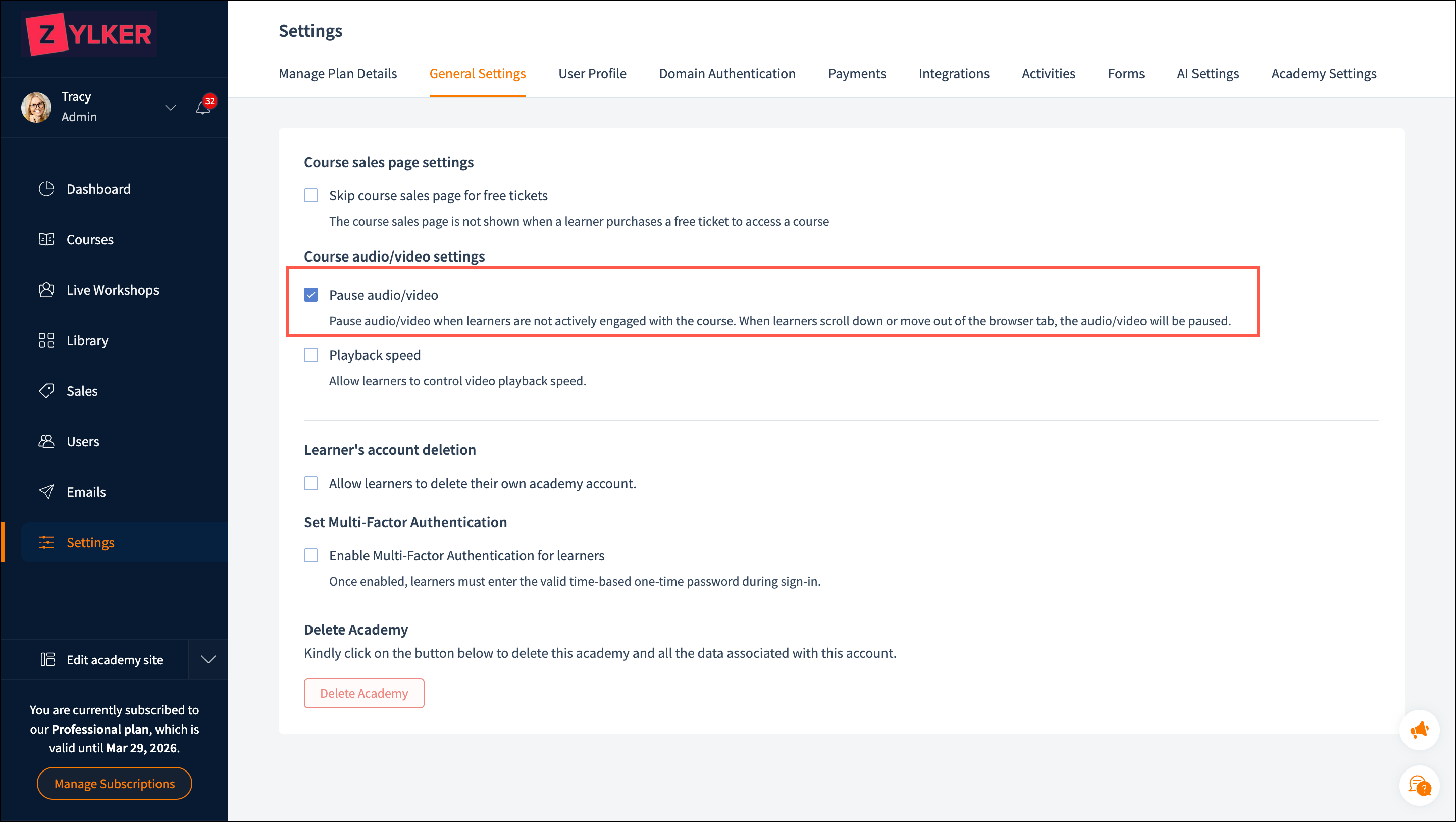Enable the Playback speed checkbox
Screen dimensions: 1456x822
tap(311, 355)
